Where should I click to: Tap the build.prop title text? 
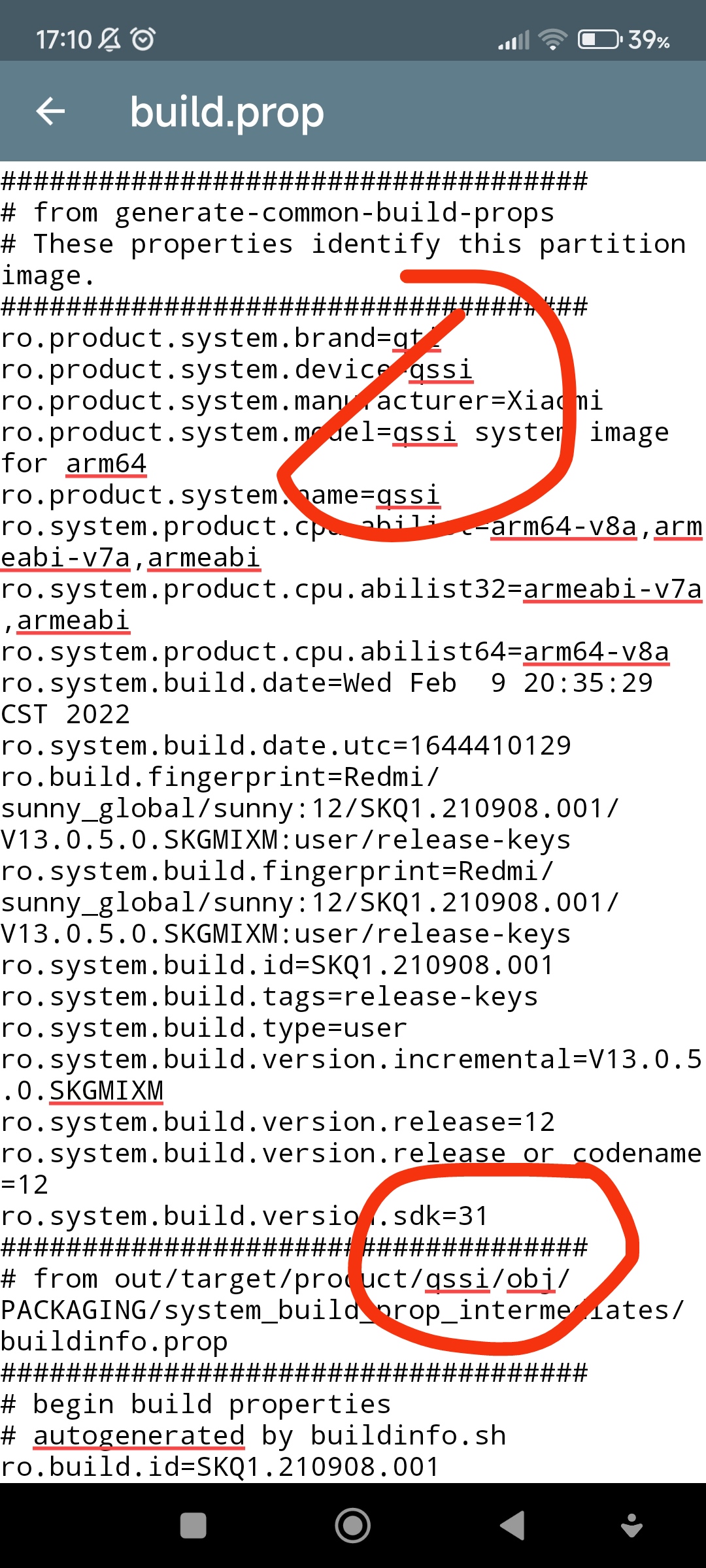[x=227, y=112]
